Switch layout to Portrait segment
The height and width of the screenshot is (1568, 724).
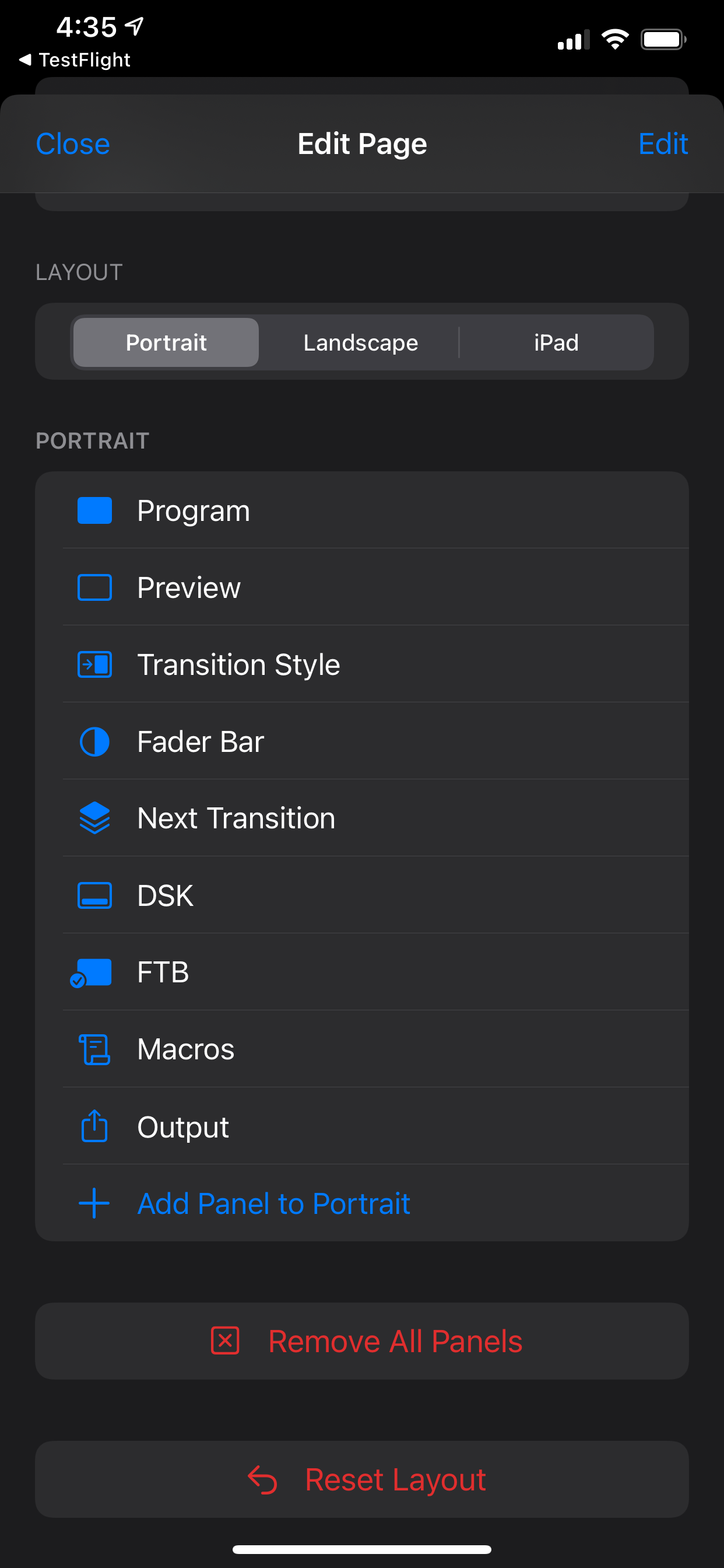(x=166, y=342)
